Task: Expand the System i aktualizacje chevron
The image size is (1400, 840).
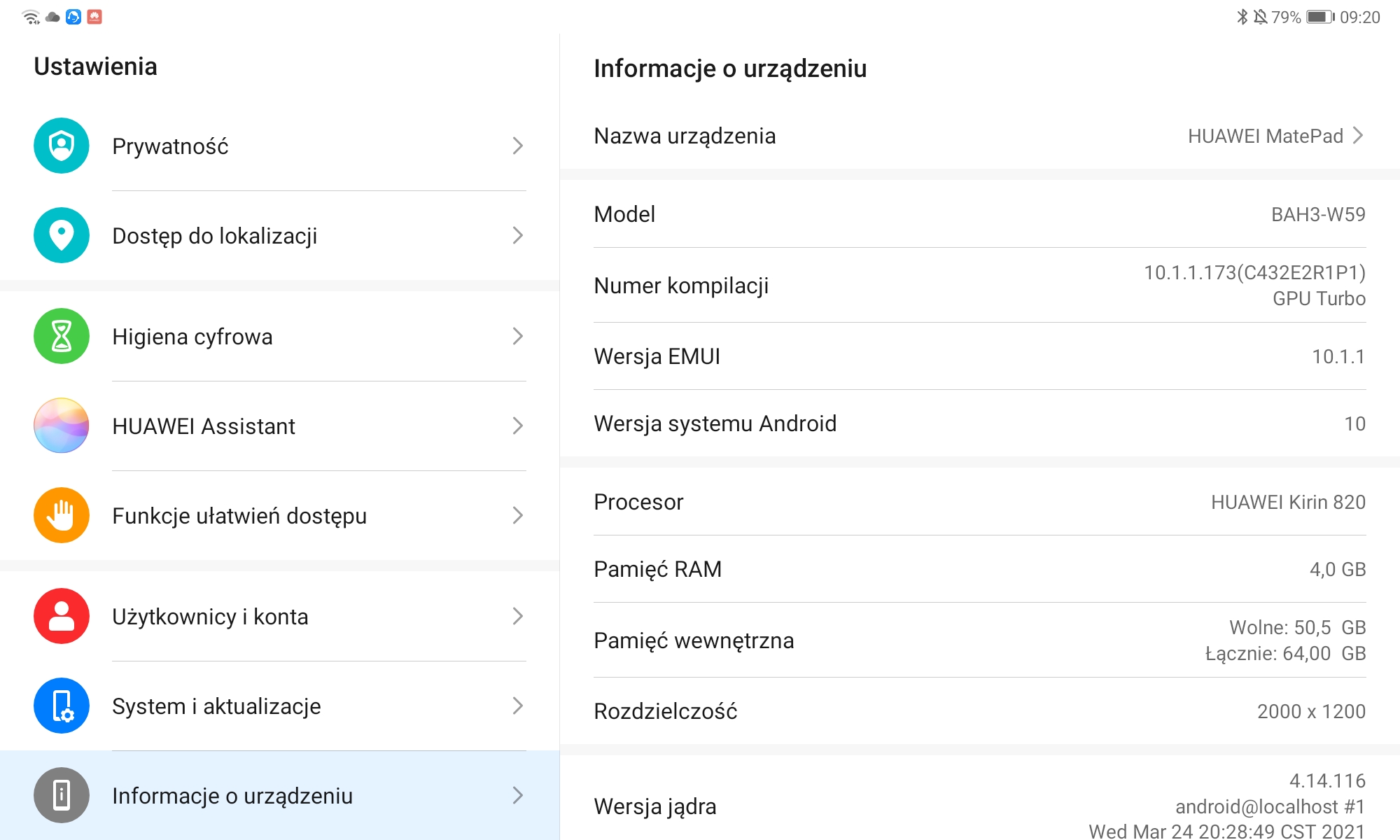Action: pyautogui.click(x=517, y=706)
